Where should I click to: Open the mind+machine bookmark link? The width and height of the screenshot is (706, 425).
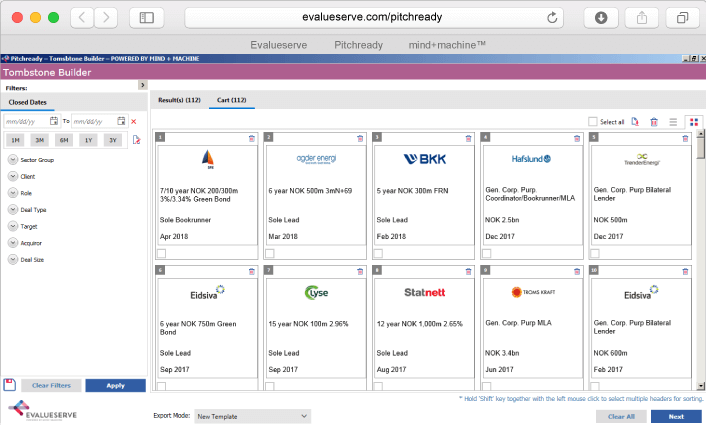tap(447, 45)
